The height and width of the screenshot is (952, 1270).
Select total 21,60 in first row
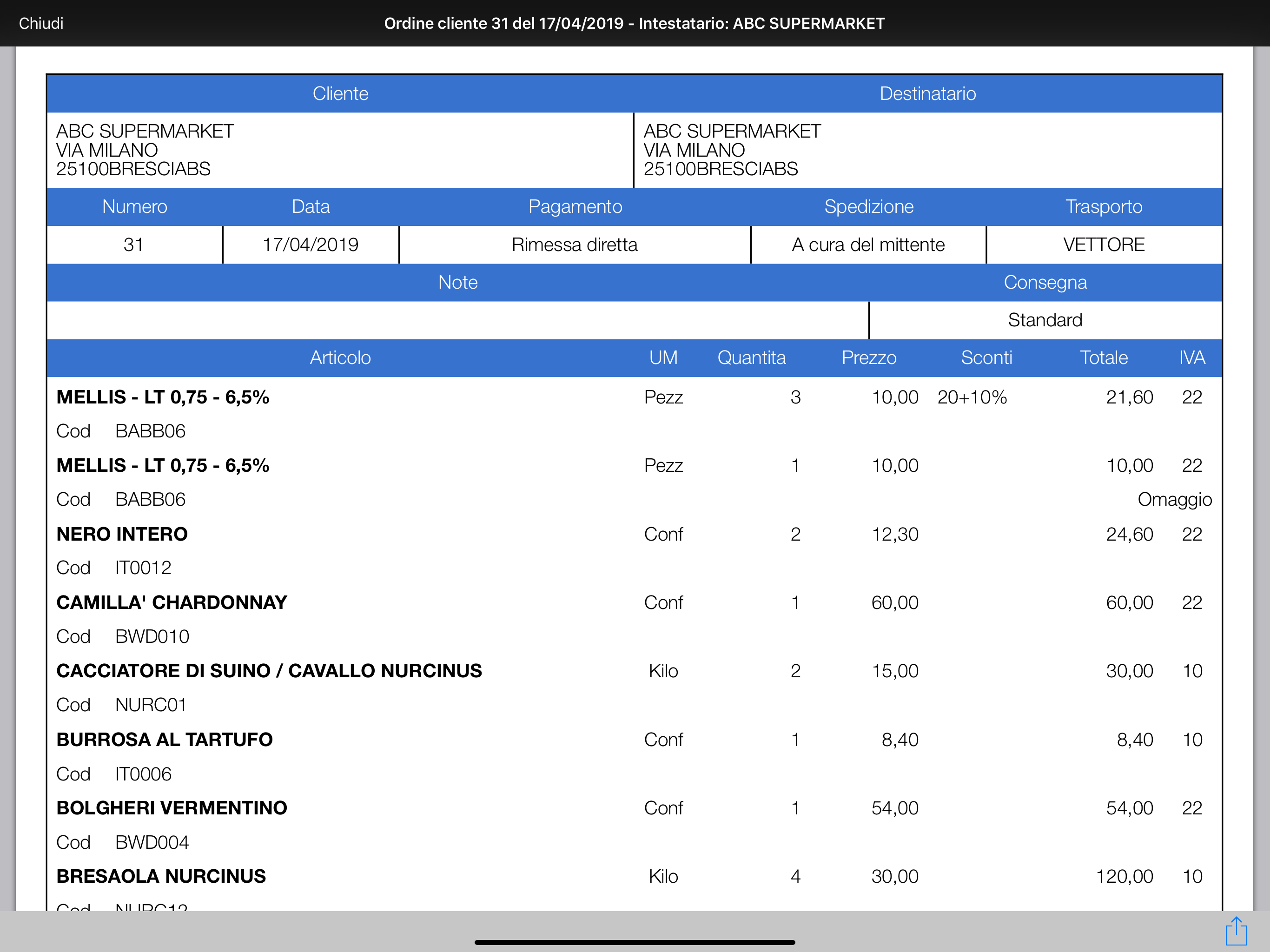coord(1129,397)
